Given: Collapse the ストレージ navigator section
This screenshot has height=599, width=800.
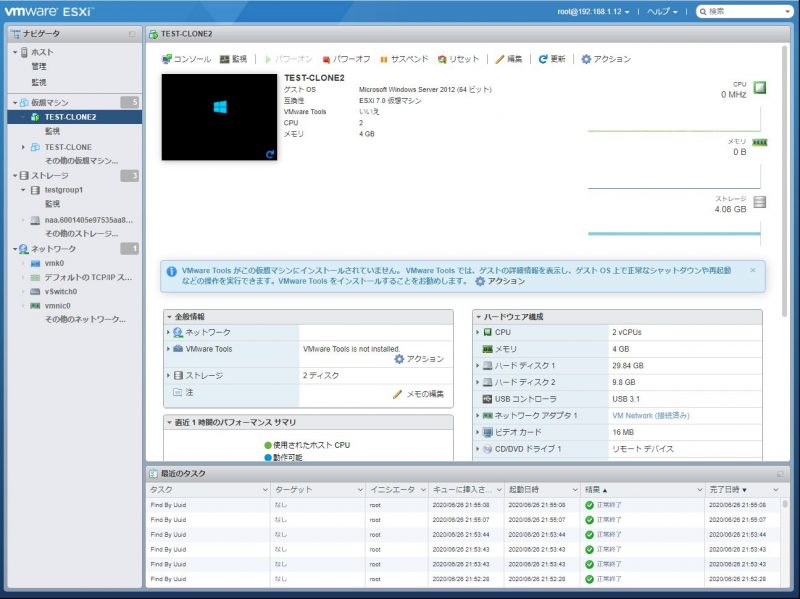Looking at the screenshot, I should coord(15,176).
